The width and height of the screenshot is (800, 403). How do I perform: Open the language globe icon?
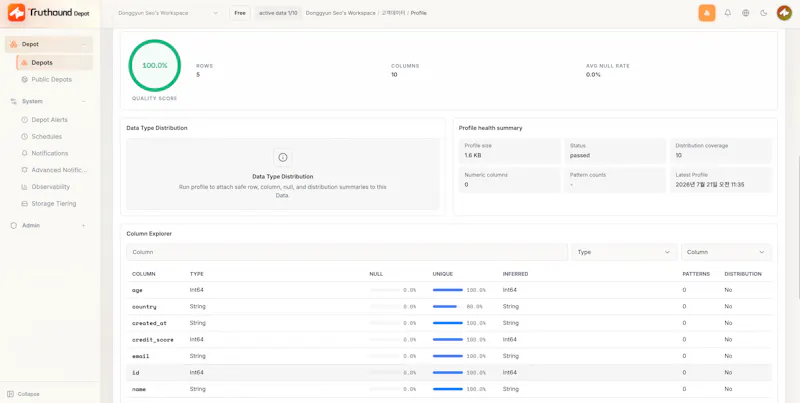tap(745, 13)
